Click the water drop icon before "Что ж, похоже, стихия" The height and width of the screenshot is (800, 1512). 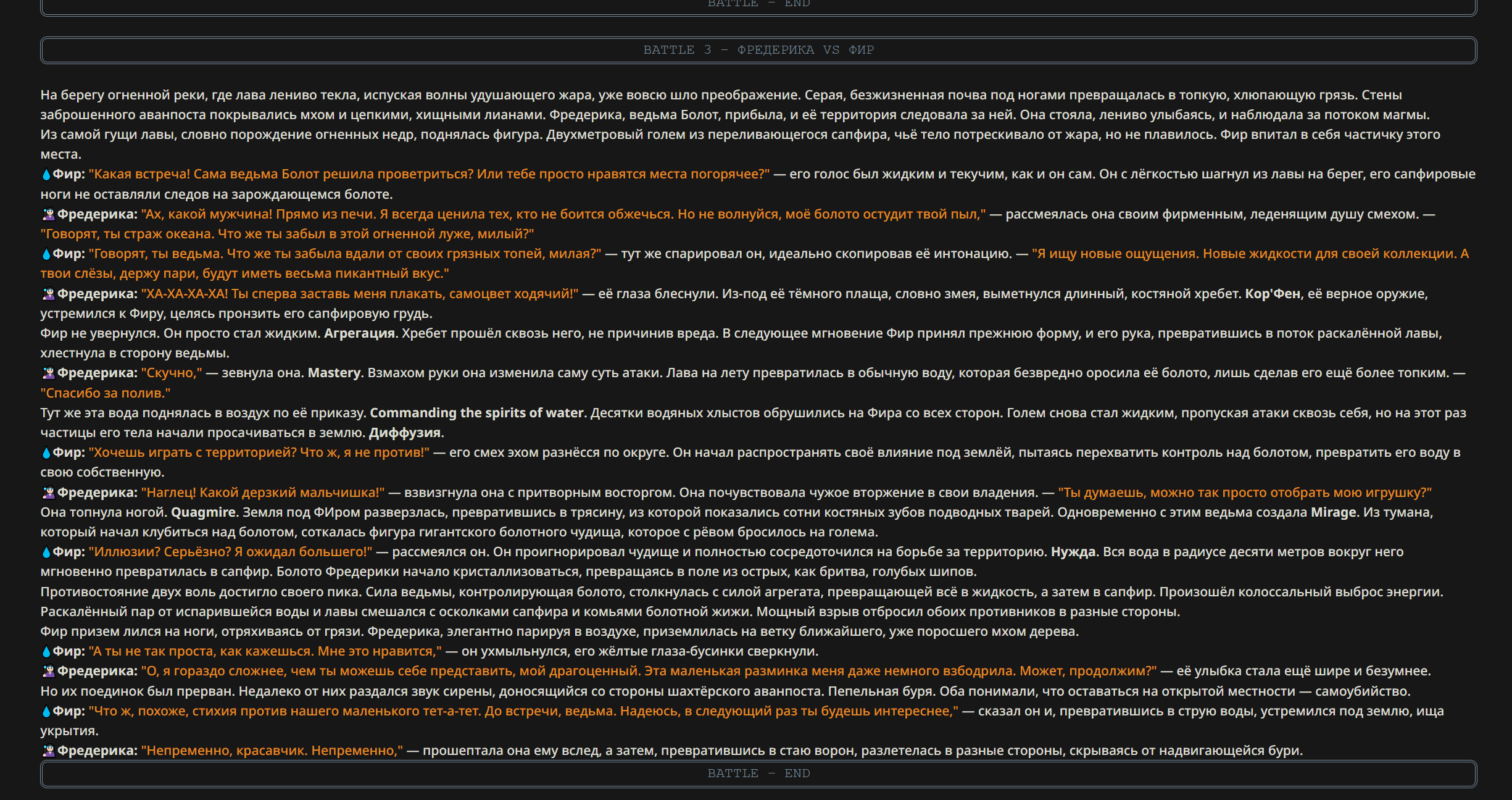(x=46, y=711)
